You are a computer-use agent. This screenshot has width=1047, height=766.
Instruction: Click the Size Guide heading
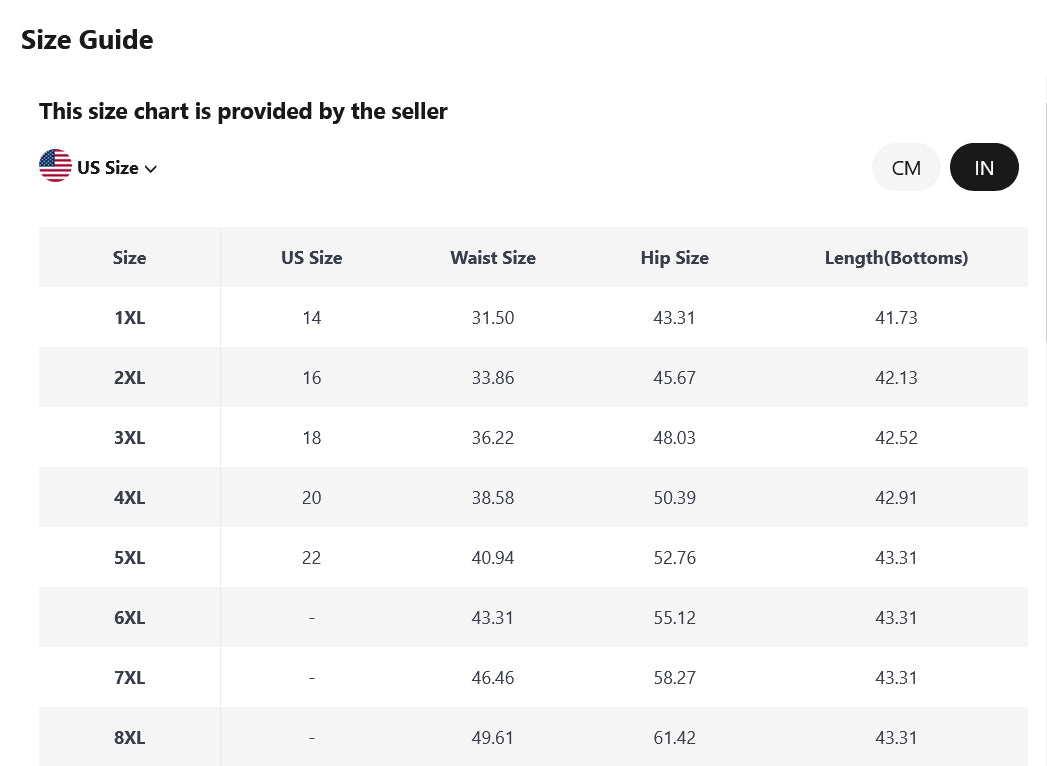[x=87, y=40]
